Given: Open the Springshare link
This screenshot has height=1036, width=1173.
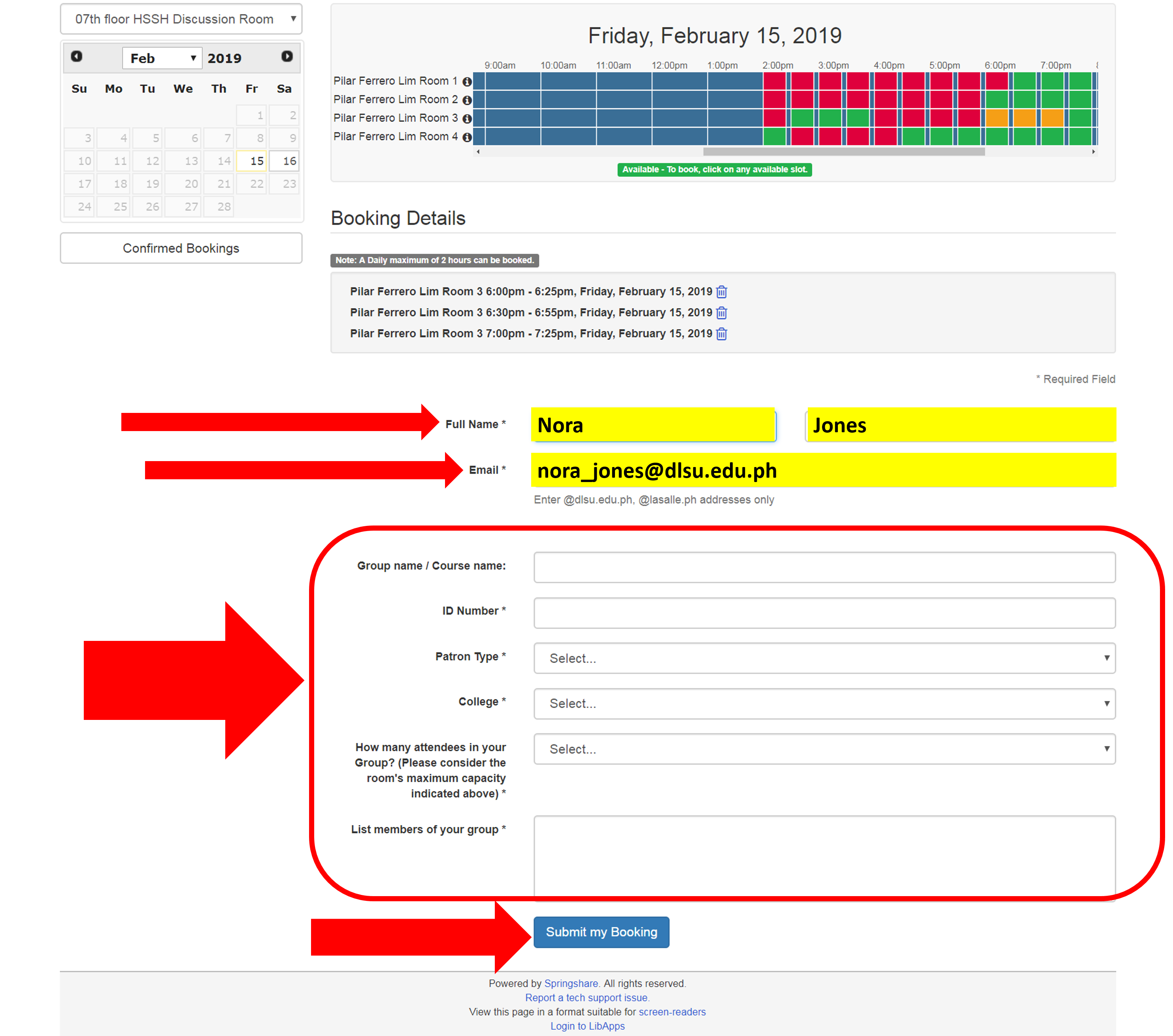Looking at the screenshot, I should point(571,983).
